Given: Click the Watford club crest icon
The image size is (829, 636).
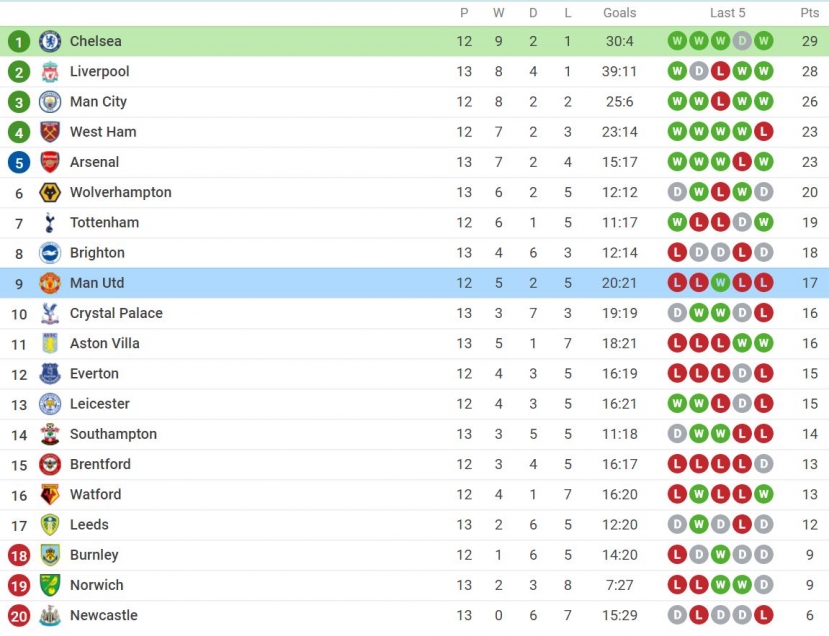Looking at the screenshot, I should (50, 494).
